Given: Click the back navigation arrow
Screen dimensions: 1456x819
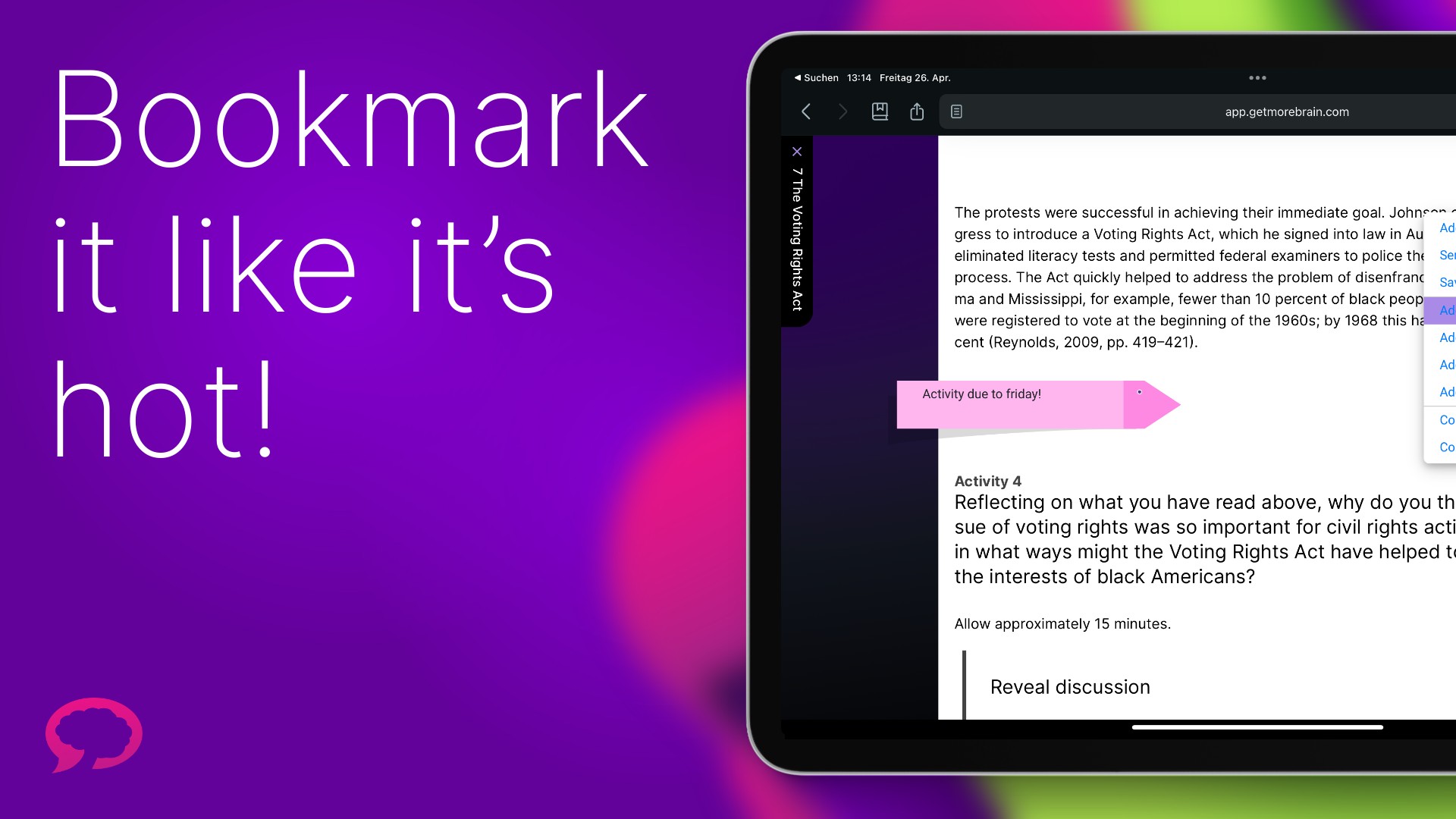Looking at the screenshot, I should [x=807, y=111].
